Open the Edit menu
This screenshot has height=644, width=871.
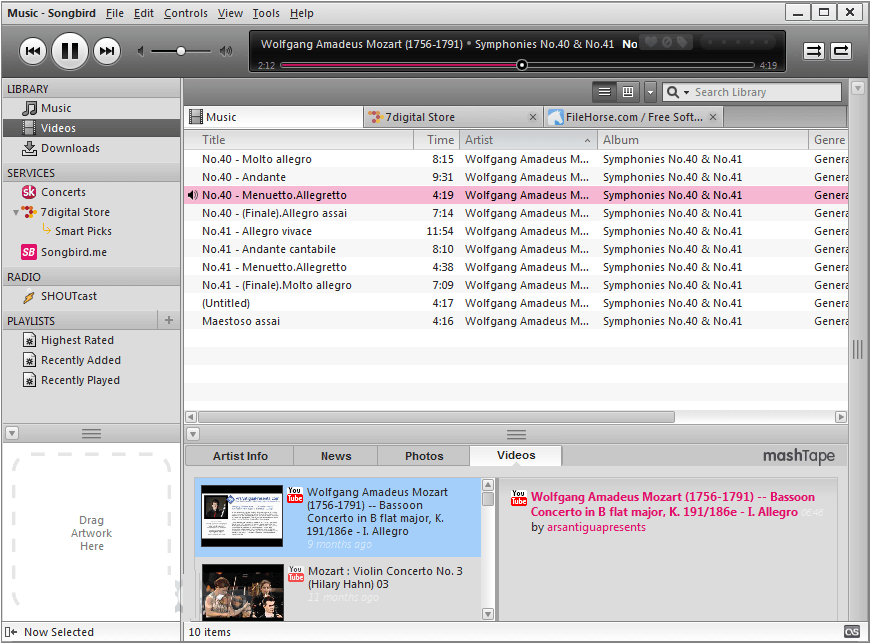click(143, 13)
